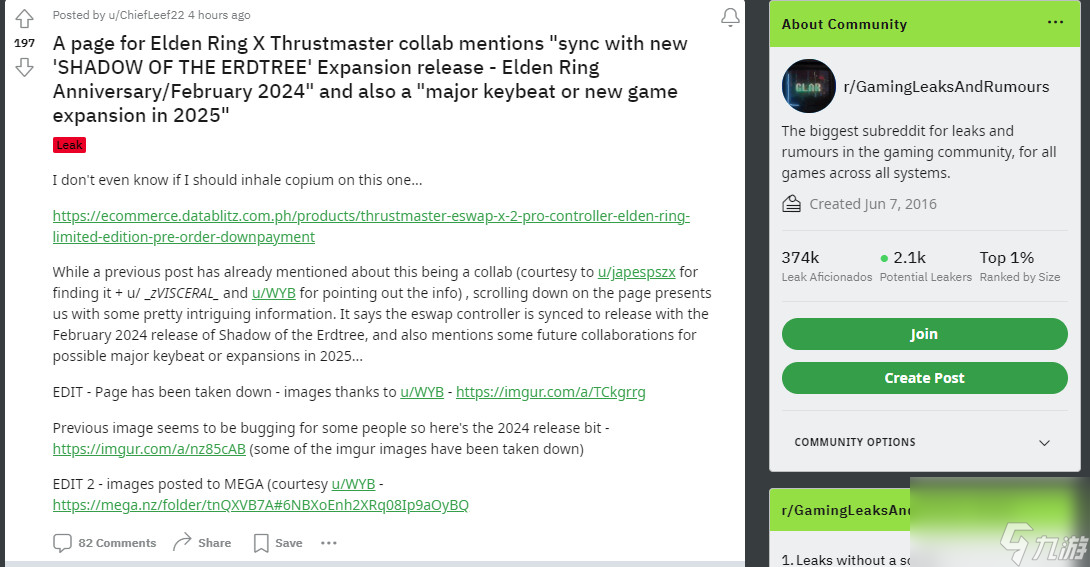The width and height of the screenshot is (1090, 567).
Task: Toggle the post notification bell
Action: coord(730,17)
